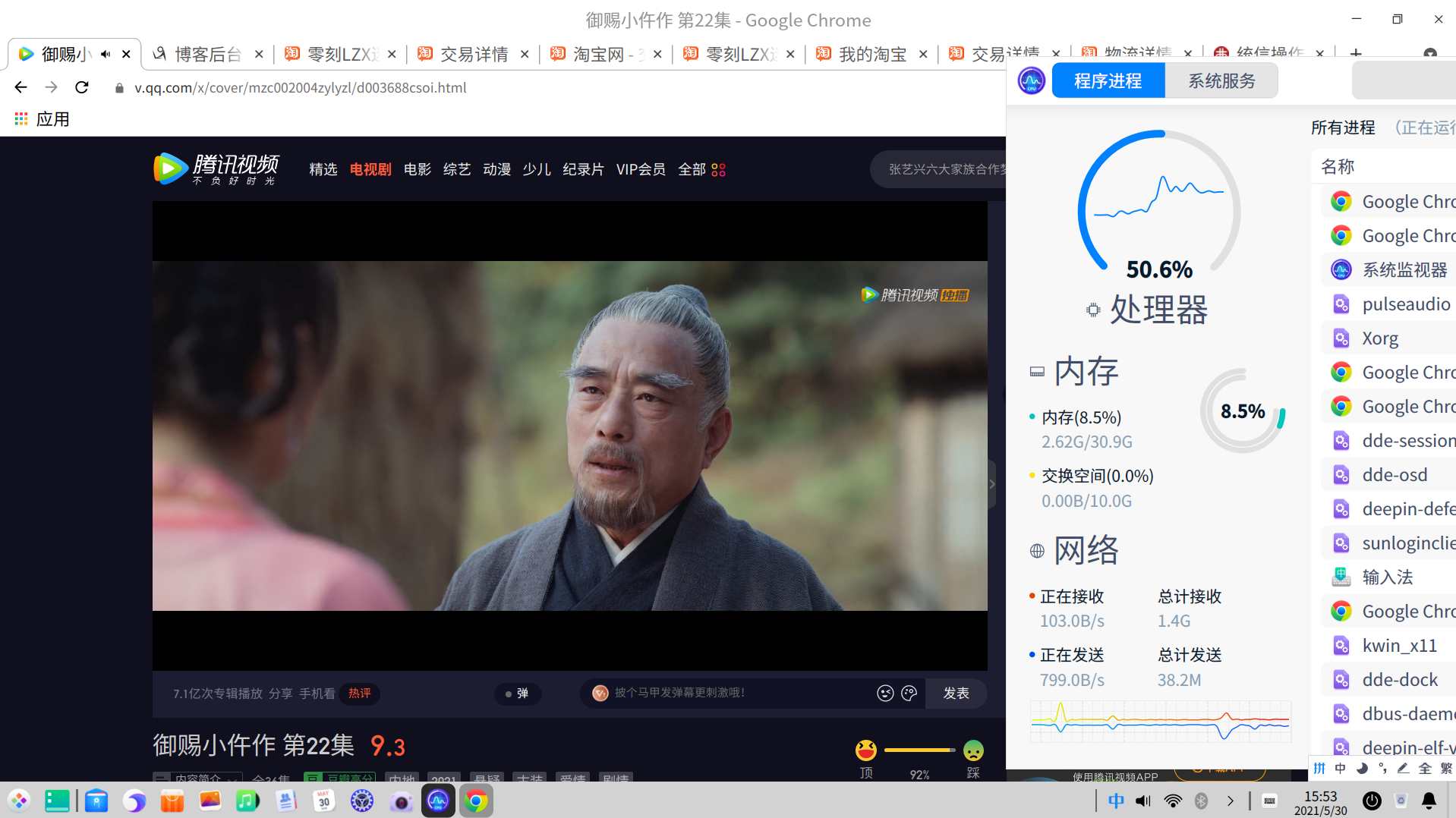The width and height of the screenshot is (1456, 818).
Task: Click the power button icon in the dock
Action: 1372,801
